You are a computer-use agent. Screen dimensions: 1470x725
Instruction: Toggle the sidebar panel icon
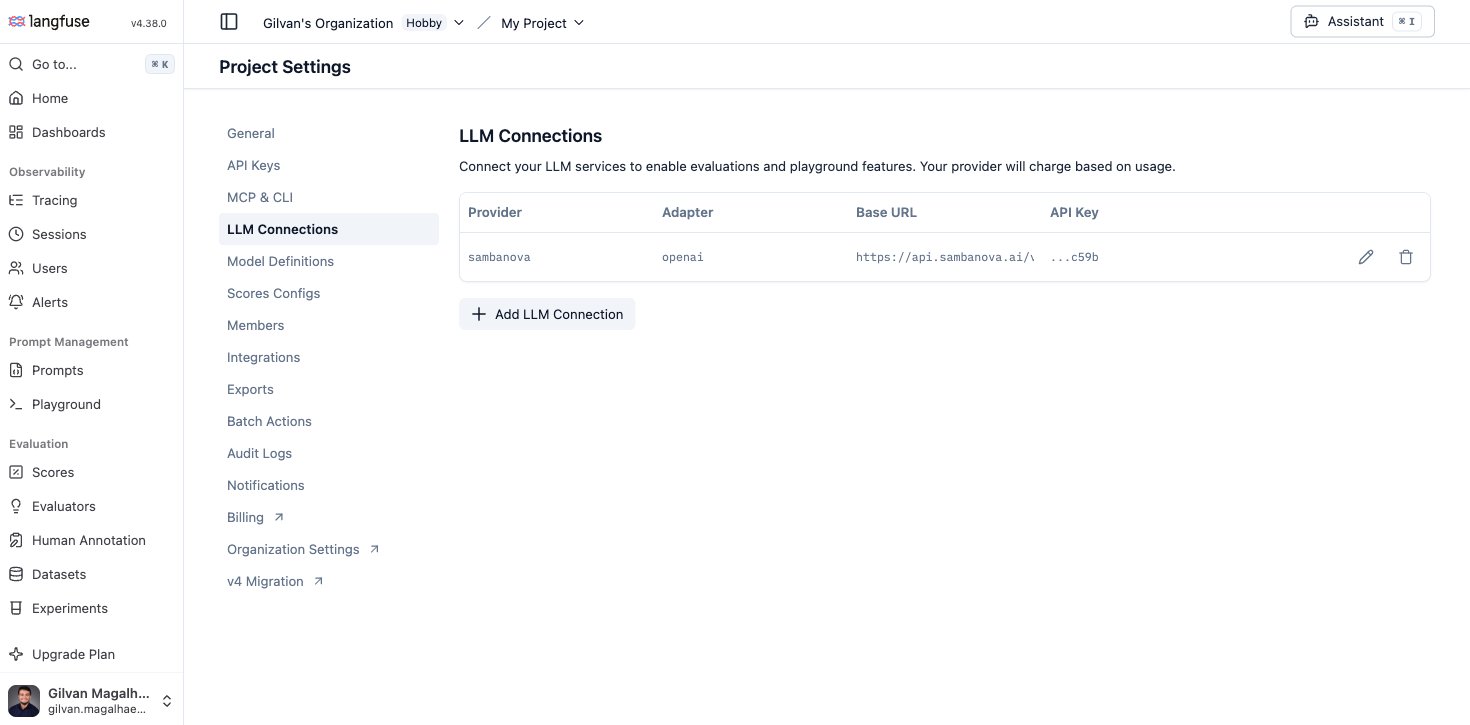point(229,22)
